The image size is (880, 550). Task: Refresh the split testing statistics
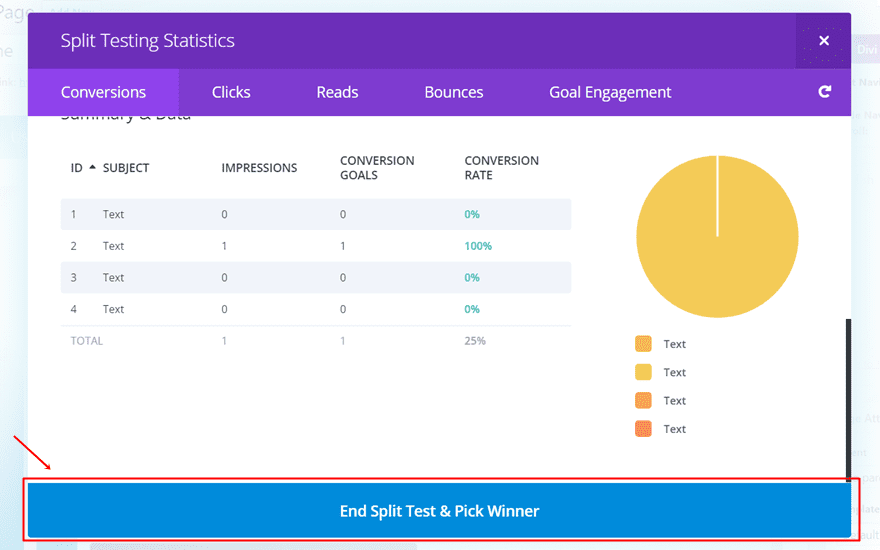pyautogui.click(x=824, y=92)
